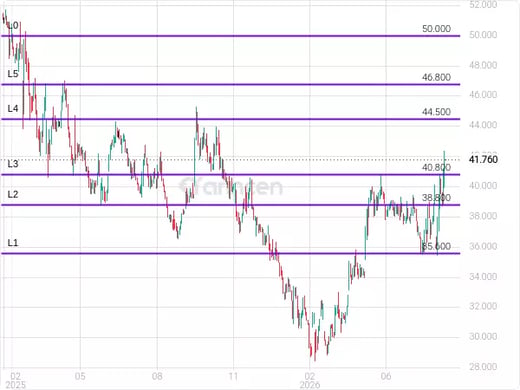Click the L3 level label
The height and width of the screenshot is (390, 520).
pyautogui.click(x=13, y=164)
